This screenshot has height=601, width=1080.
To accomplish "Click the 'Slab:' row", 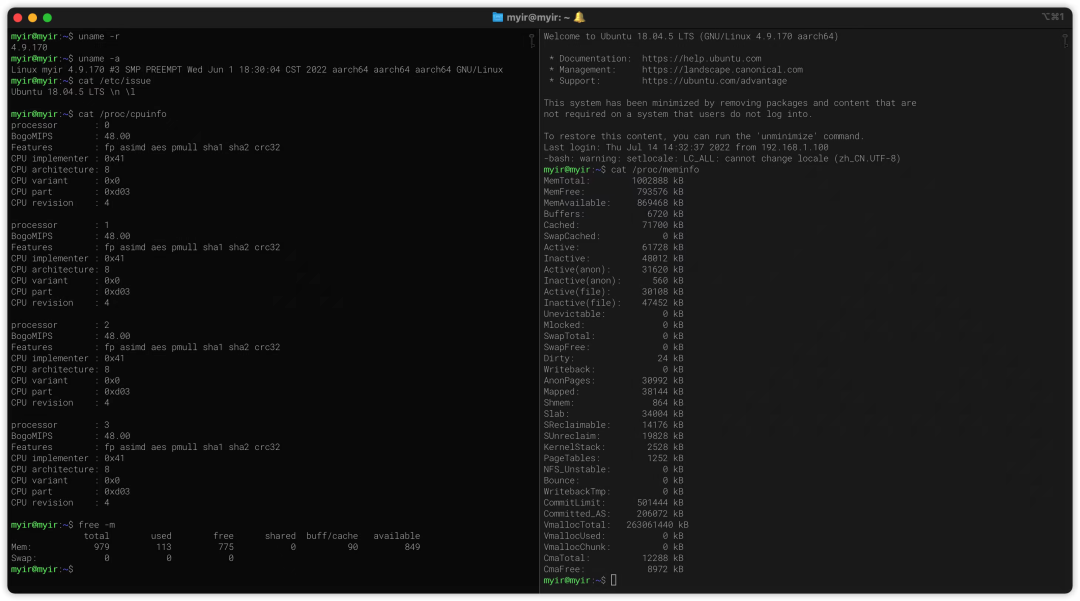I will tap(613, 414).
